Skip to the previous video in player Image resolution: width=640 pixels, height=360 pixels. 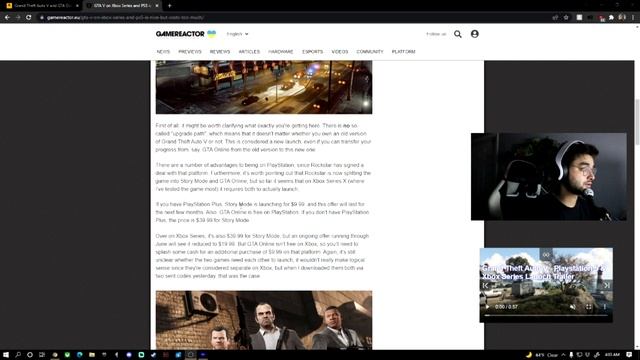[485, 285]
